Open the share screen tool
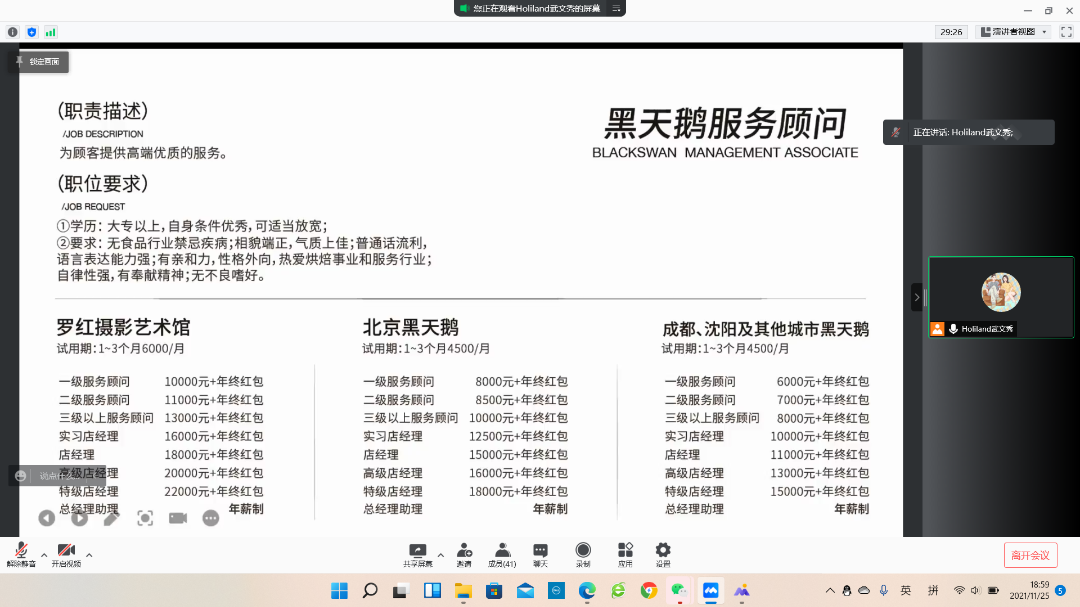This screenshot has height=607, width=1080. [x=418, y=553]
